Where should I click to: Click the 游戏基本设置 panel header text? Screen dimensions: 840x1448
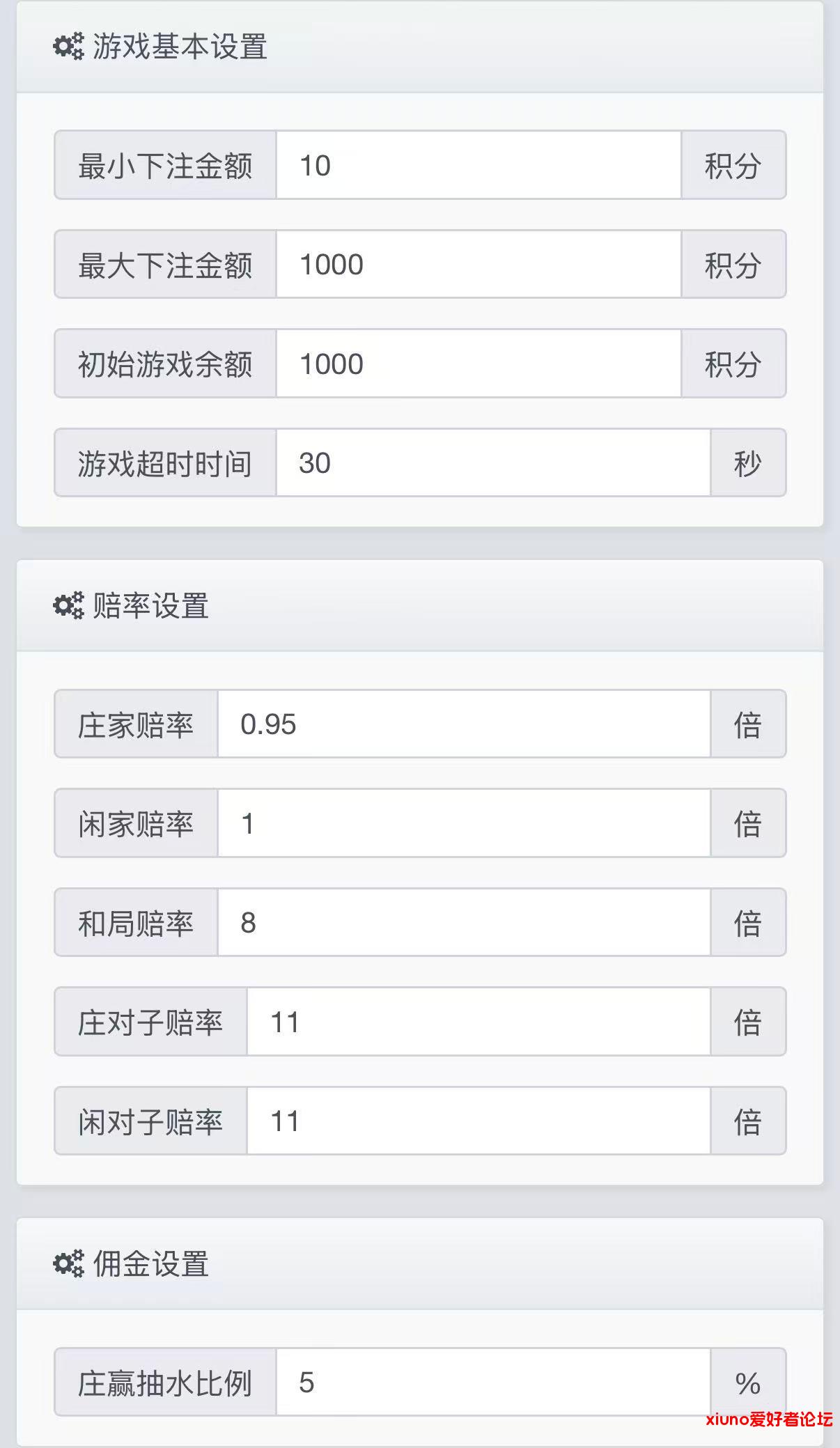[180, 47]
